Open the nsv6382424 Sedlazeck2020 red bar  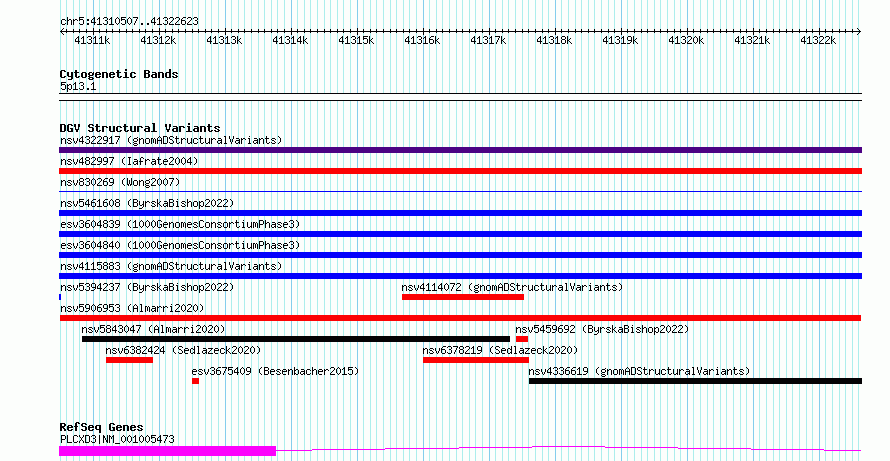[129, 360]
